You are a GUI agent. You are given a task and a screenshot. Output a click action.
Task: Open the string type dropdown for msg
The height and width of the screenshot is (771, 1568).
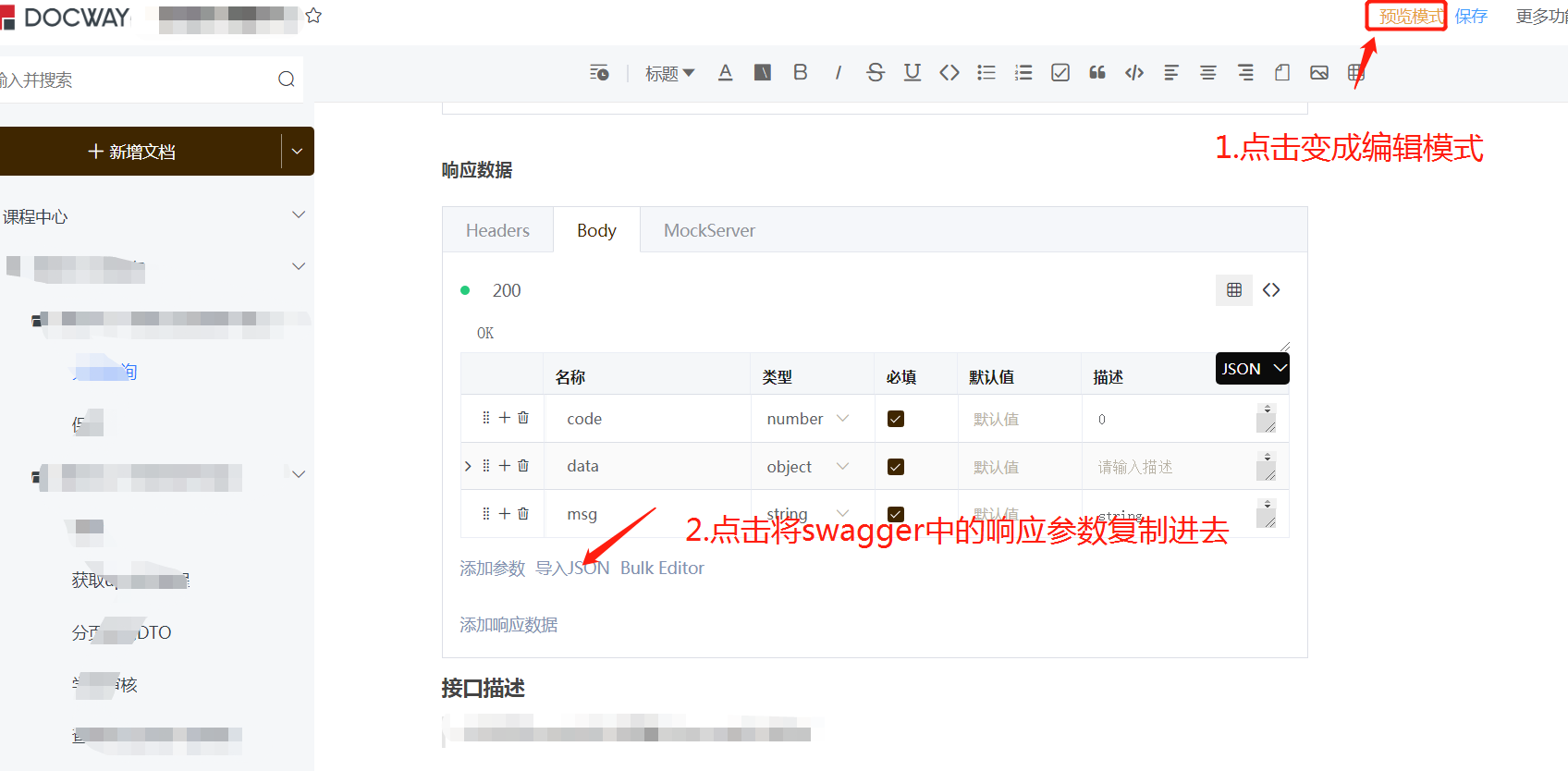pyautogui.click(x=808, y=514)
